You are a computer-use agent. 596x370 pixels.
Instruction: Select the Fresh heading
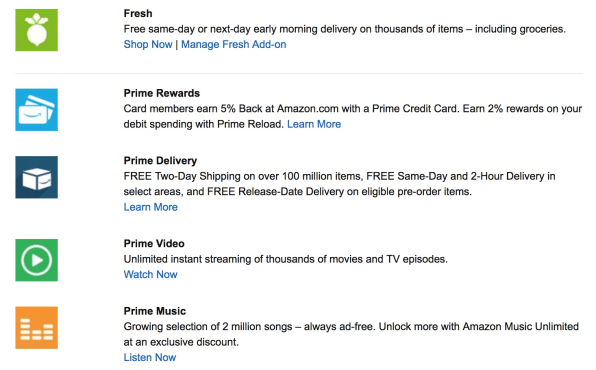pos(138,14)
